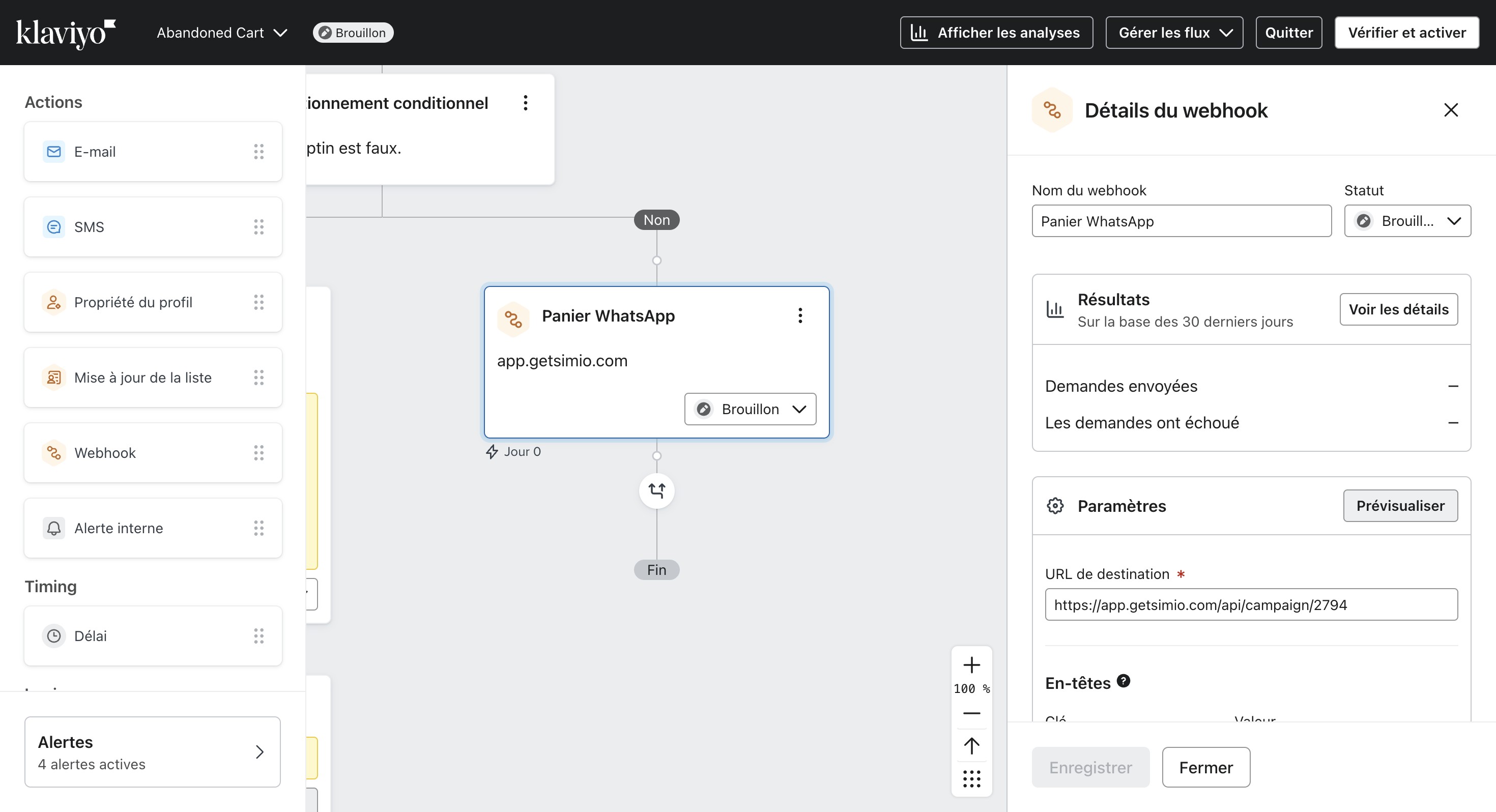Click the En-têtes help question mark

1123,681
